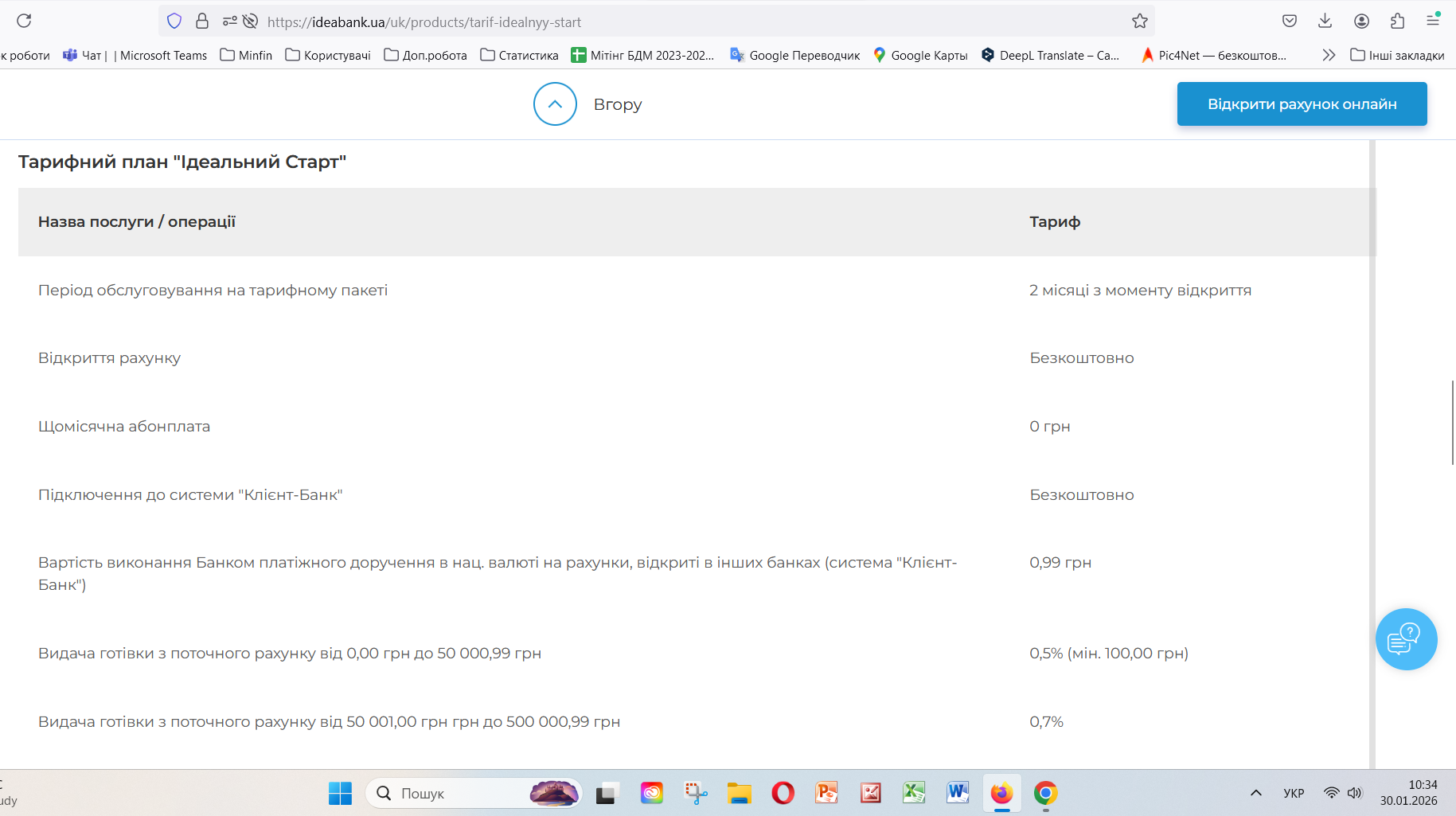Screen dimensions: 1456x816
Task: Click the ideabank.ua address bar URL
Action: 424,22
